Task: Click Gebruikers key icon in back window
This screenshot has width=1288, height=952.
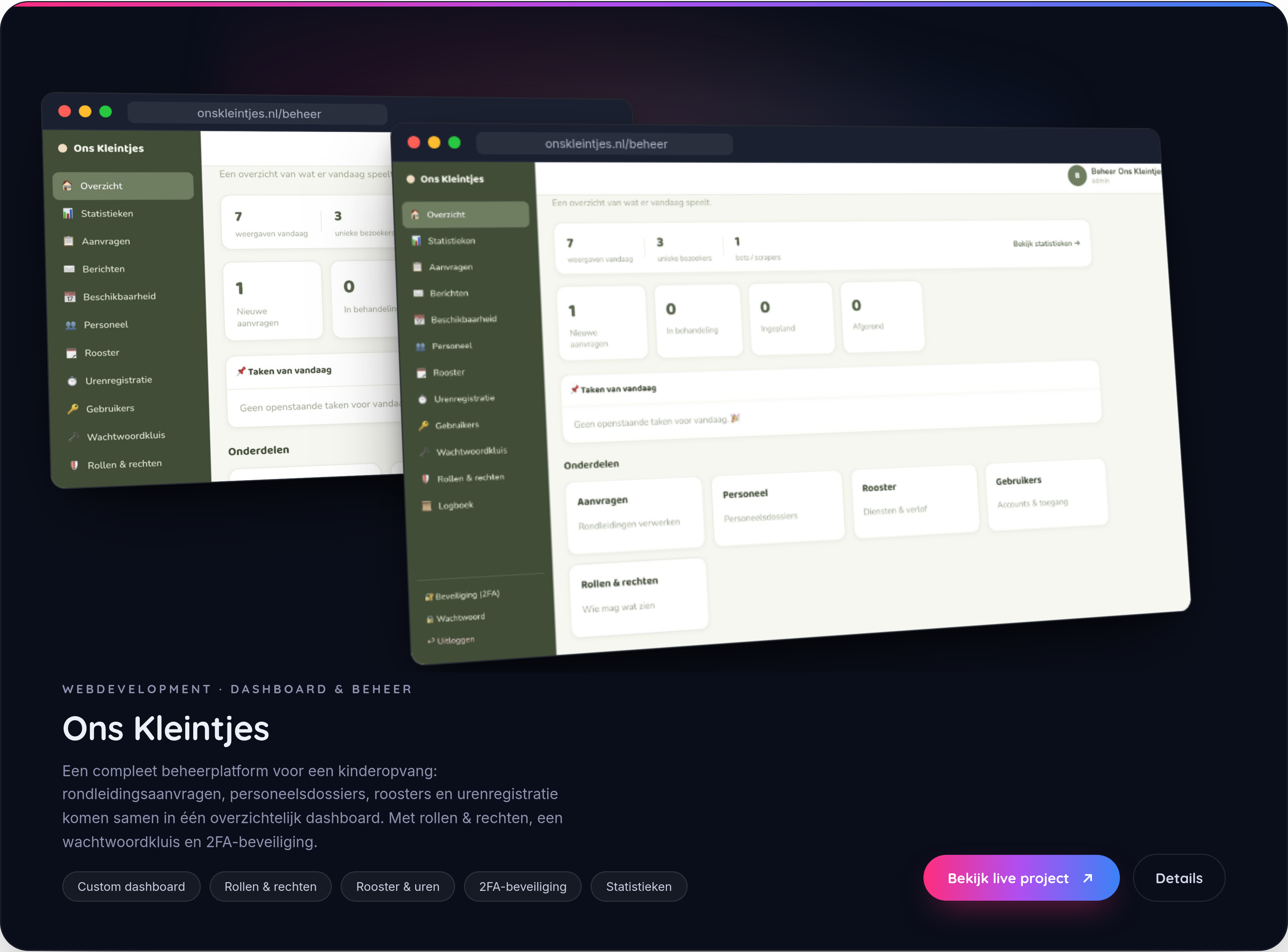Action: (73, 409)
